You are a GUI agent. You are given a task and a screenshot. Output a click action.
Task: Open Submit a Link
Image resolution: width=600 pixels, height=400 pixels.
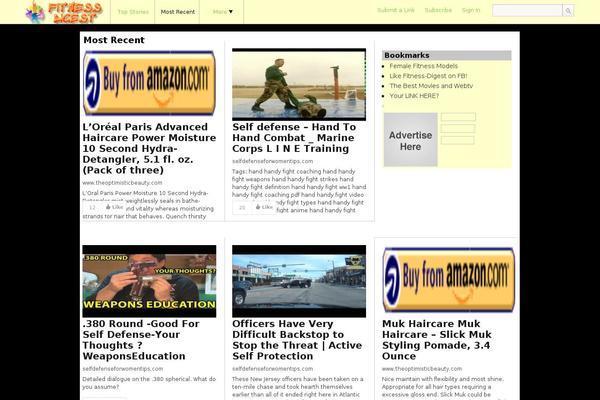coord(396,10)
